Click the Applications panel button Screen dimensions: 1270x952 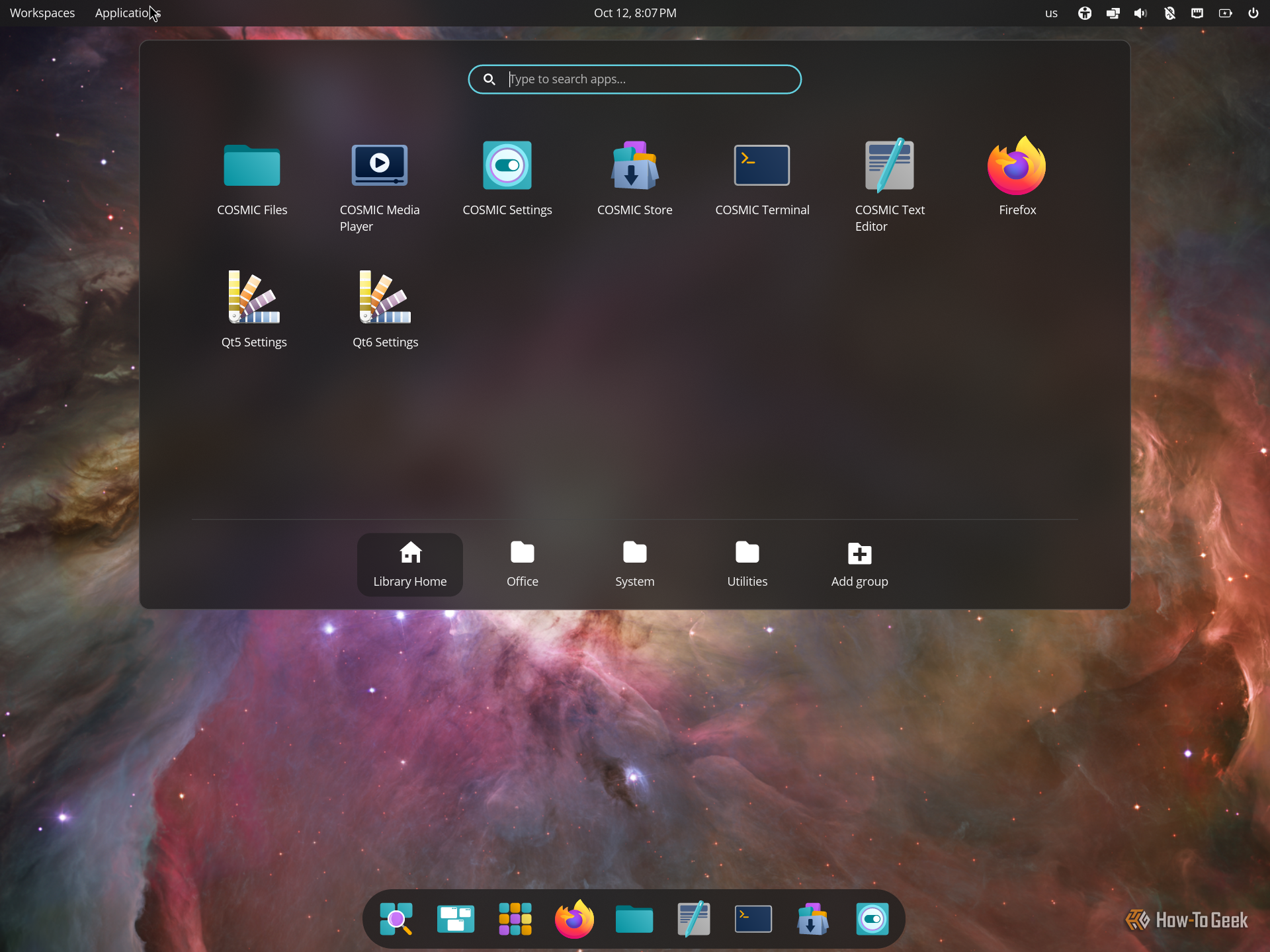coord(128,13)
